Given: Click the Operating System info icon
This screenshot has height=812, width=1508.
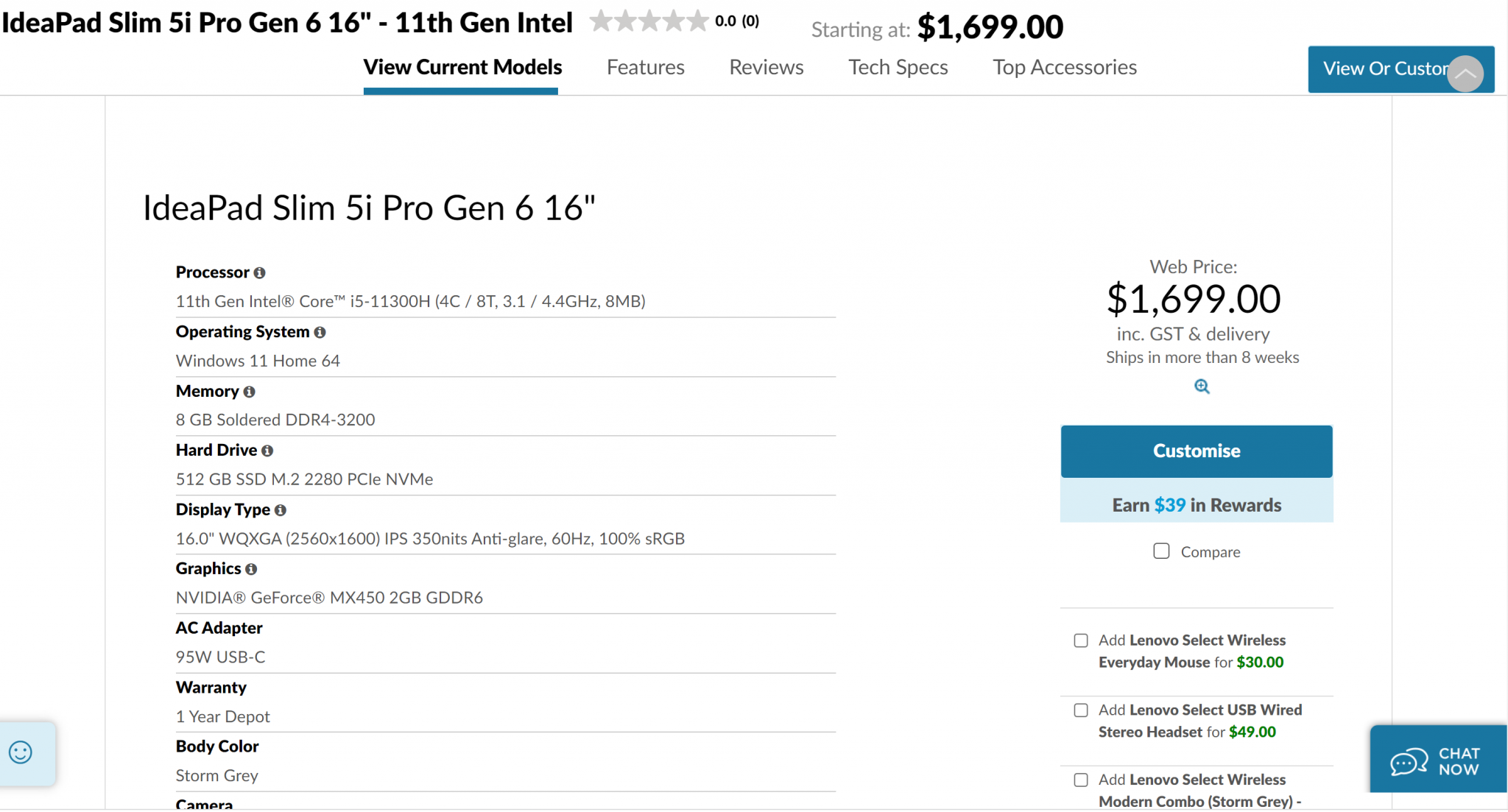Looking at the screenshot, I should (x=320, y=333).
